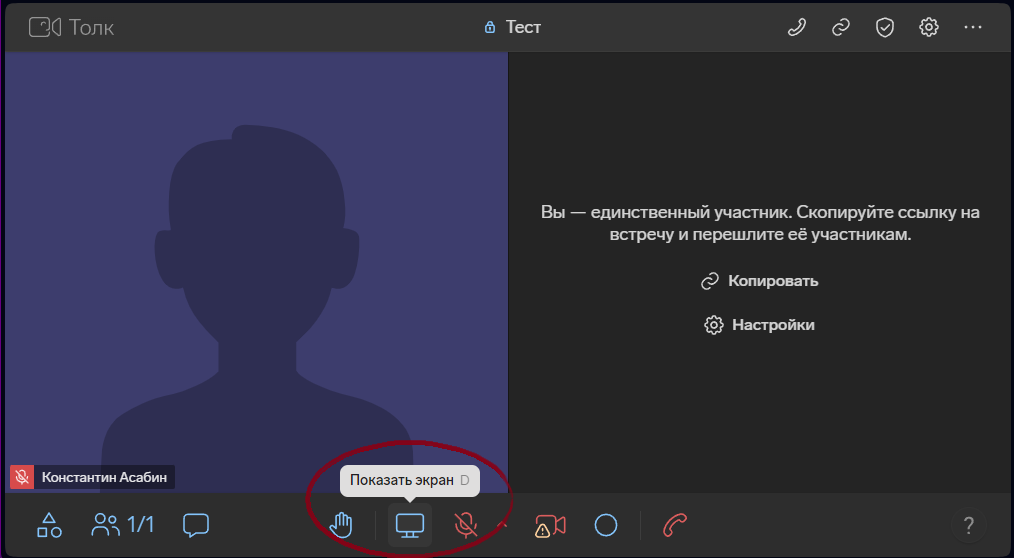
Task: Click the lock icon beside Тест title
Action: [x=490, y=27]
